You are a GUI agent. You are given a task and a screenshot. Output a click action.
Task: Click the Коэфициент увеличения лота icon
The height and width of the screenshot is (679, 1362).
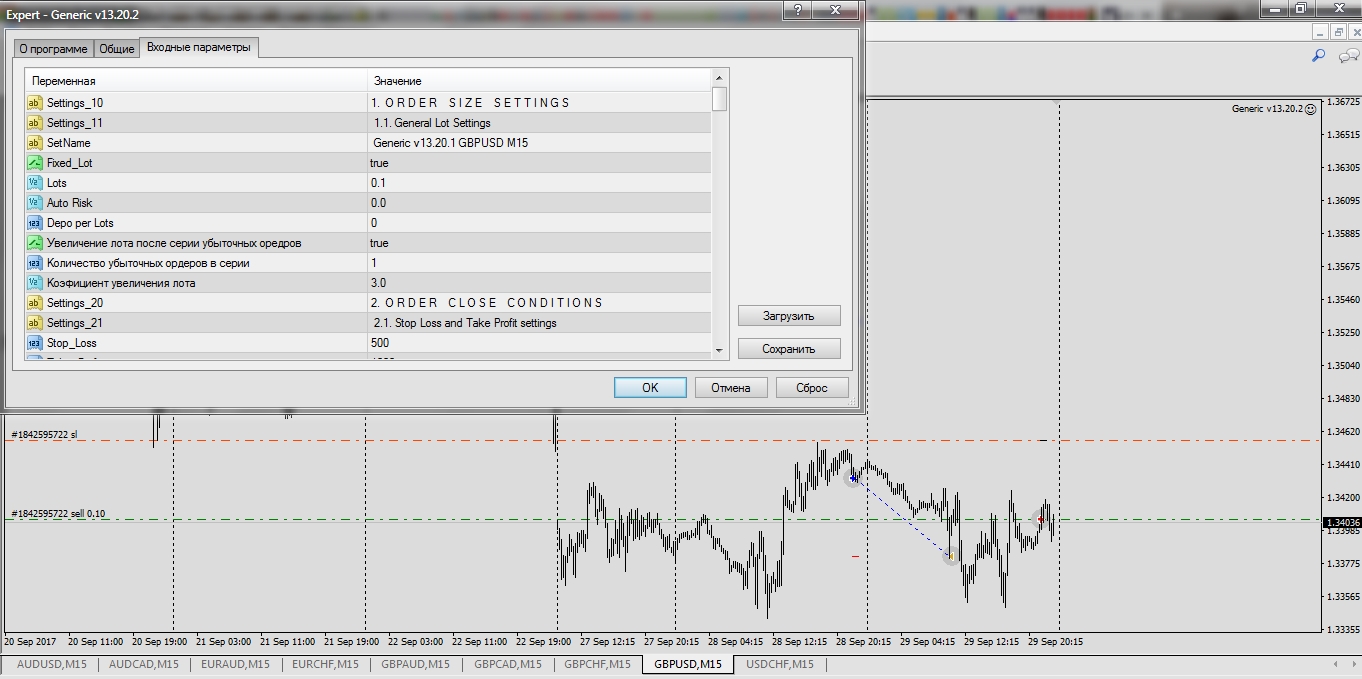tap(34, 283)
